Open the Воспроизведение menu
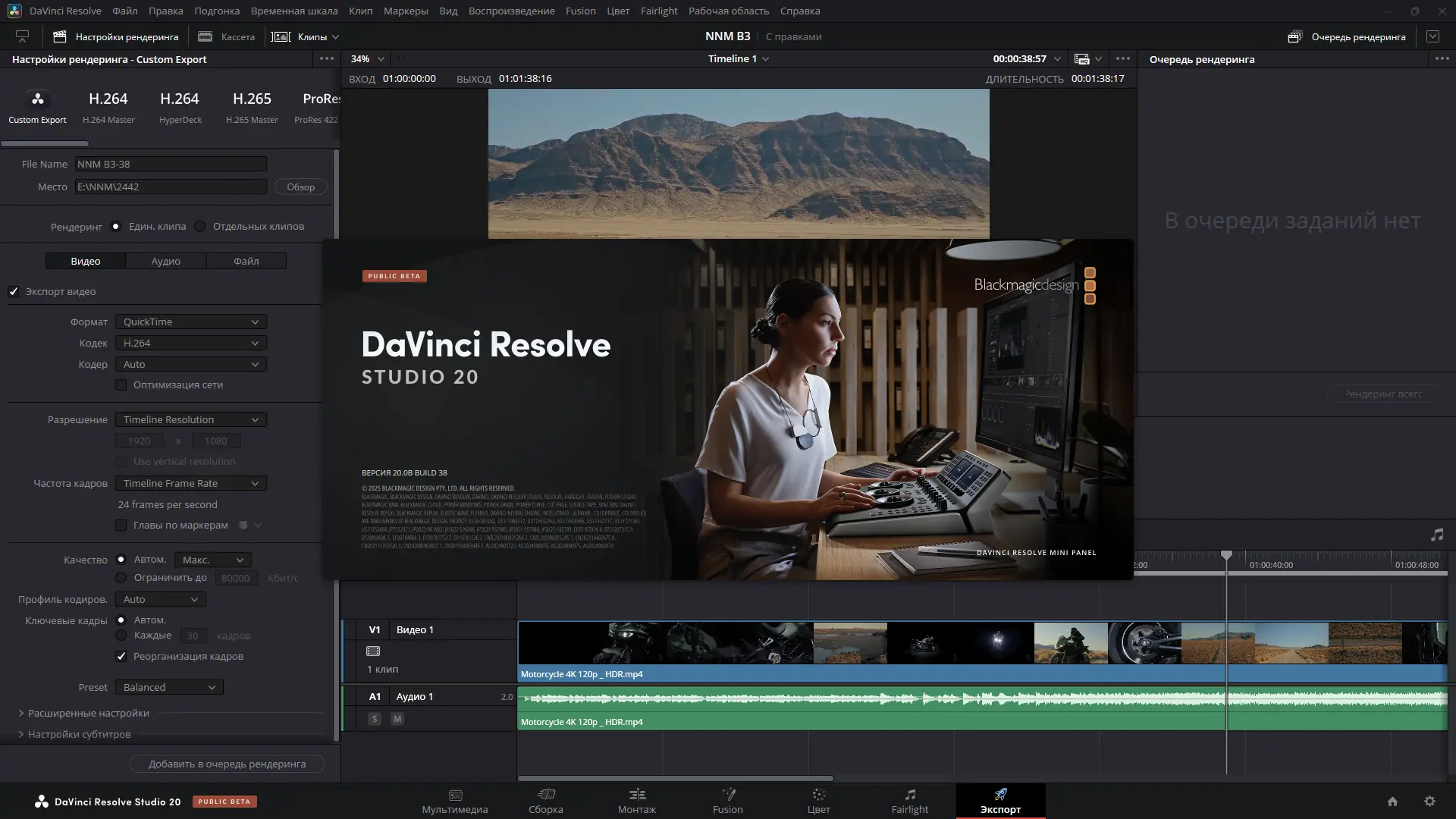Screen dimensions: 1456x819 [x=511, y=11]
